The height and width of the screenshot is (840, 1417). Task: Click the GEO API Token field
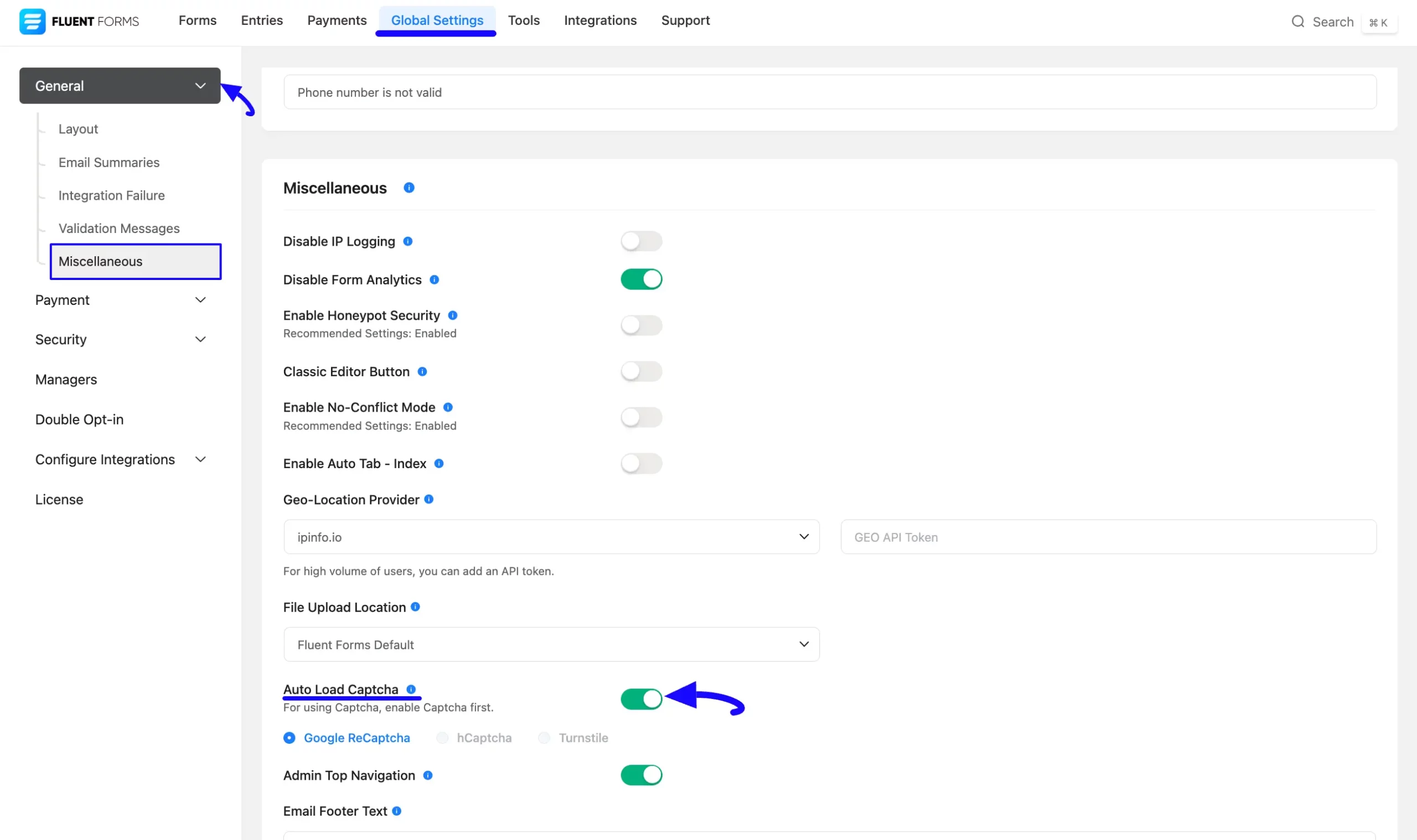pyautogui.click(x=1109, y=537)
